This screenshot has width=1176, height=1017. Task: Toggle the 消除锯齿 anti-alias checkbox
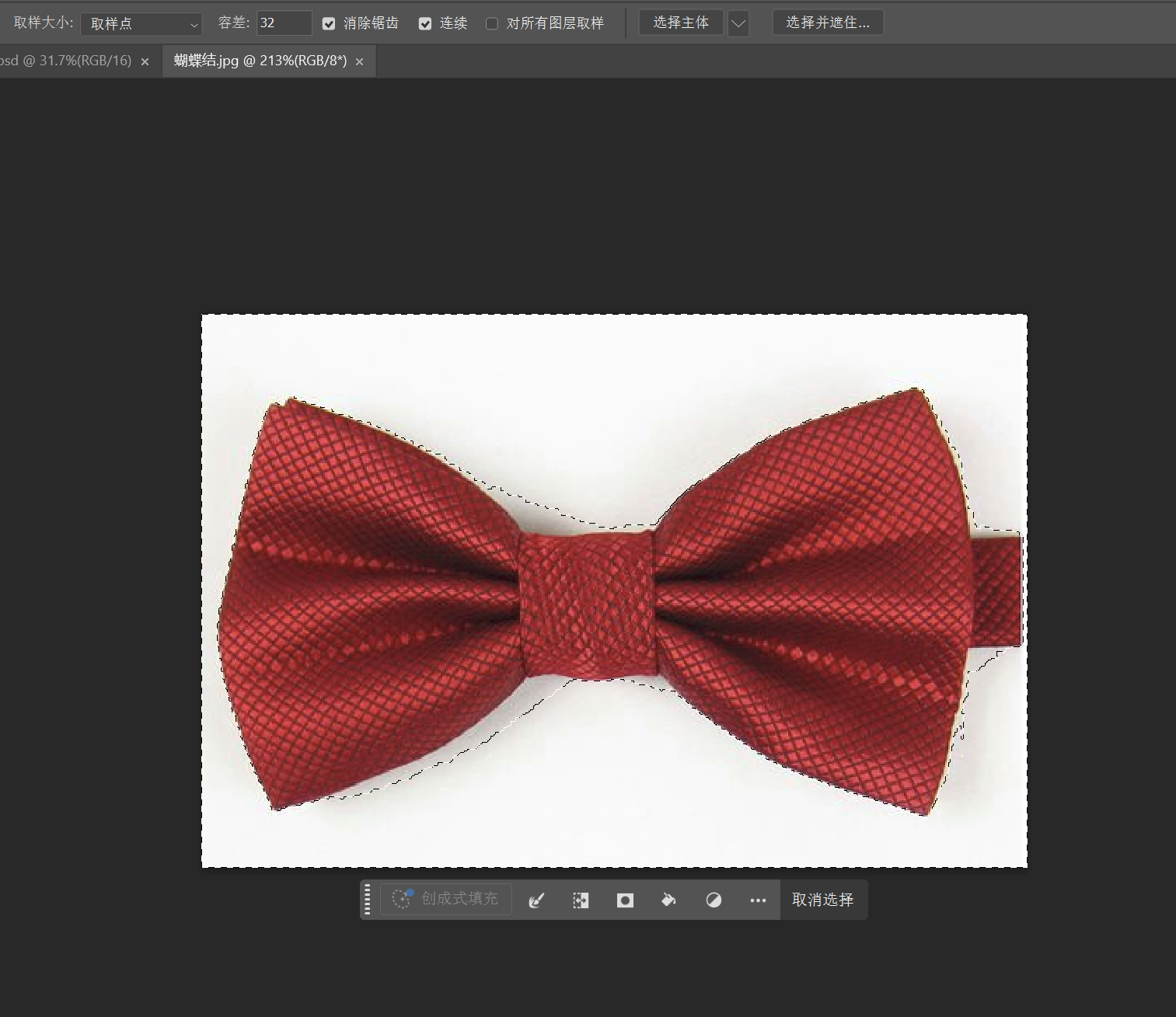tap(329, 24)
